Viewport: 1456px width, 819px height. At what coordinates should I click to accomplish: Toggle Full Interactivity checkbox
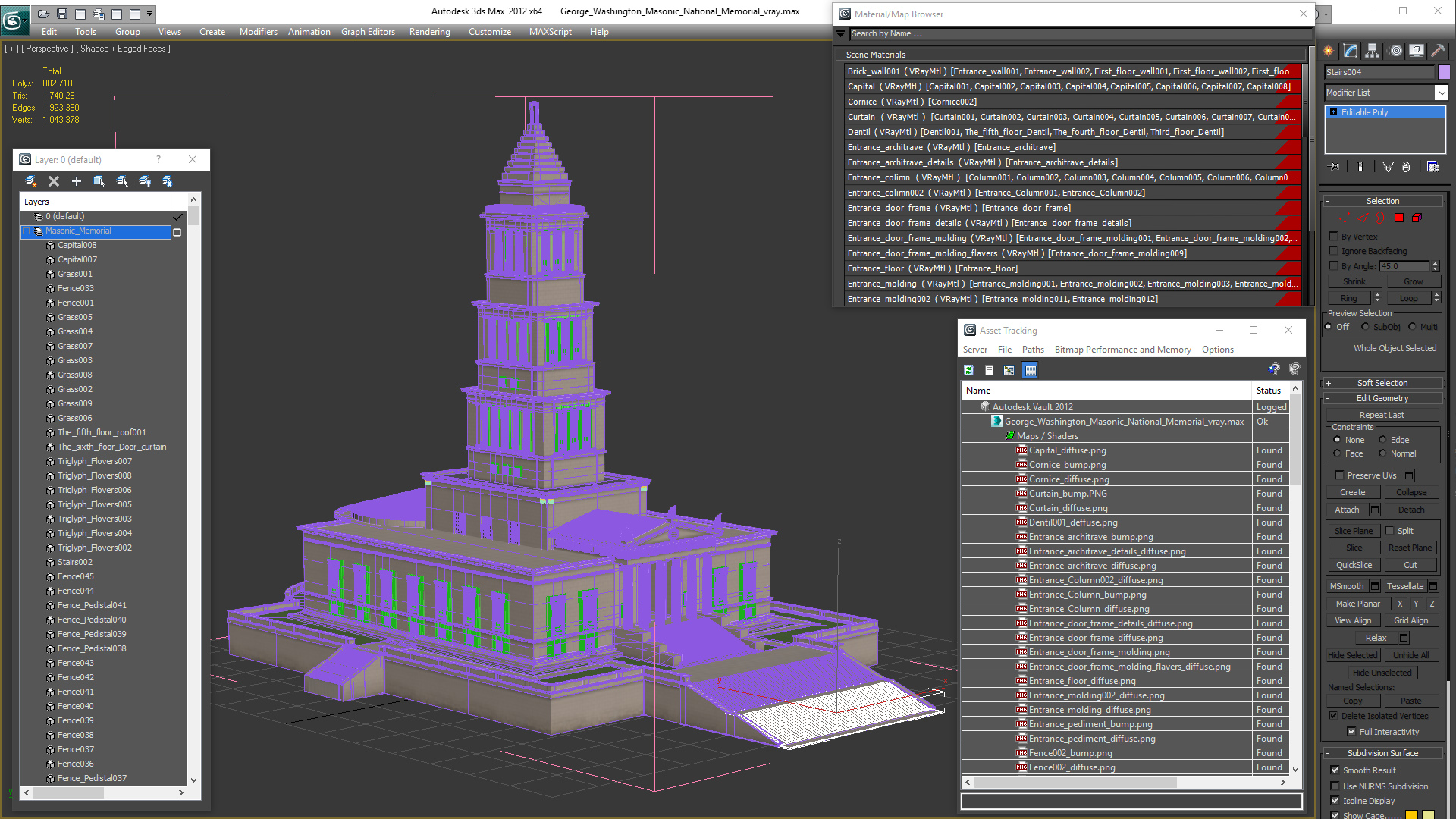(x=1351, y=732)
